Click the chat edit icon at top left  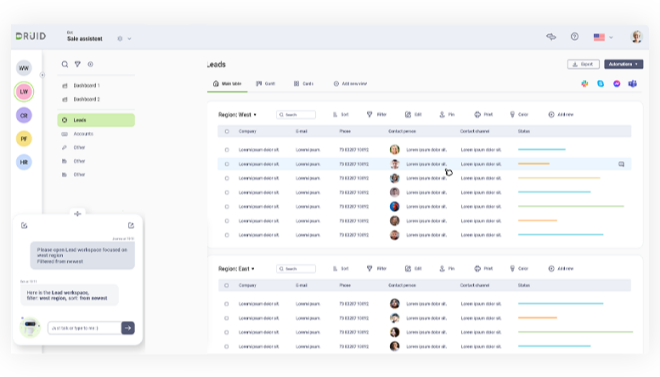[24, 226]
